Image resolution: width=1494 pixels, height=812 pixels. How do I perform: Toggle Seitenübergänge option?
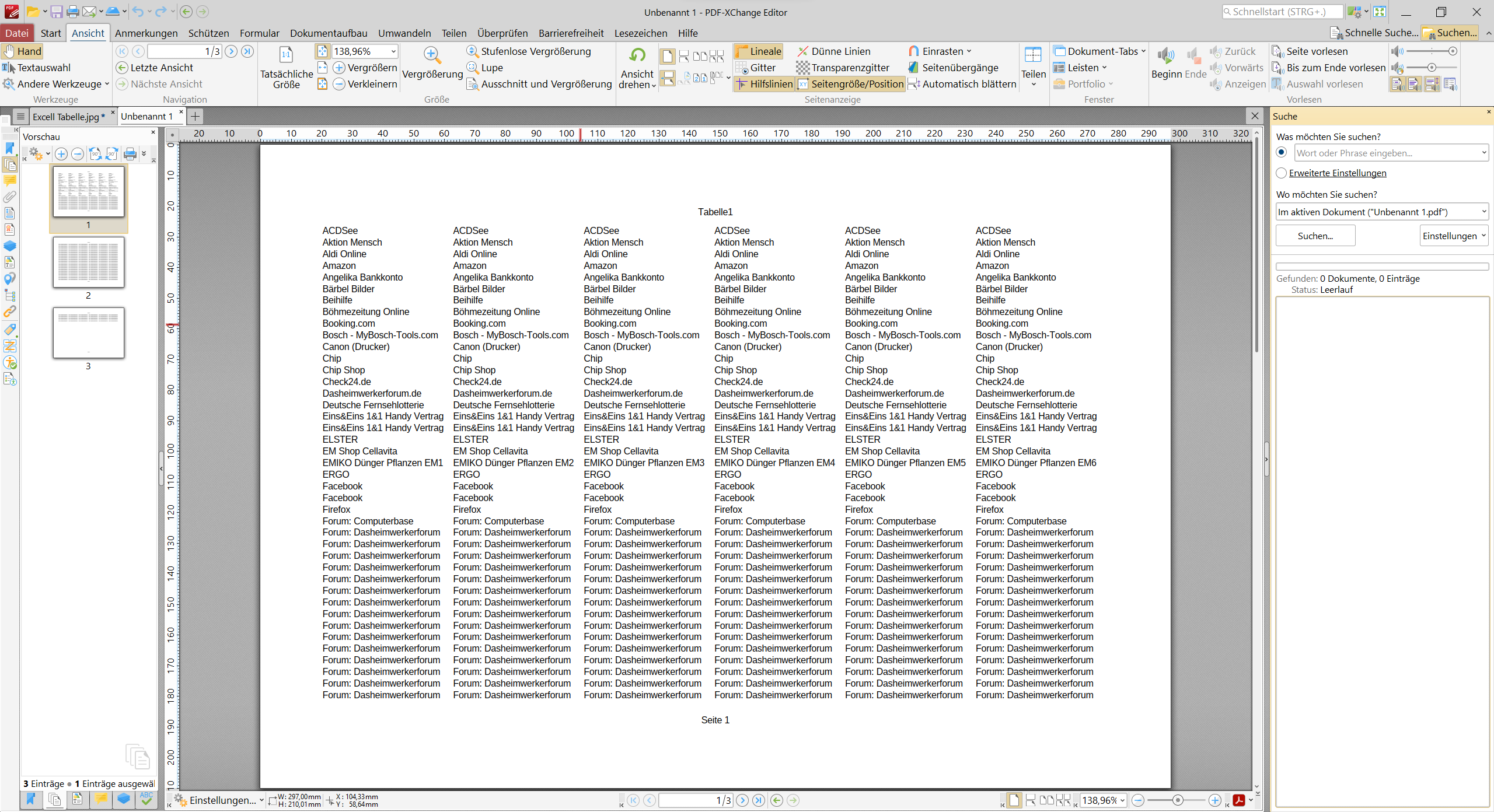[954, 68]
